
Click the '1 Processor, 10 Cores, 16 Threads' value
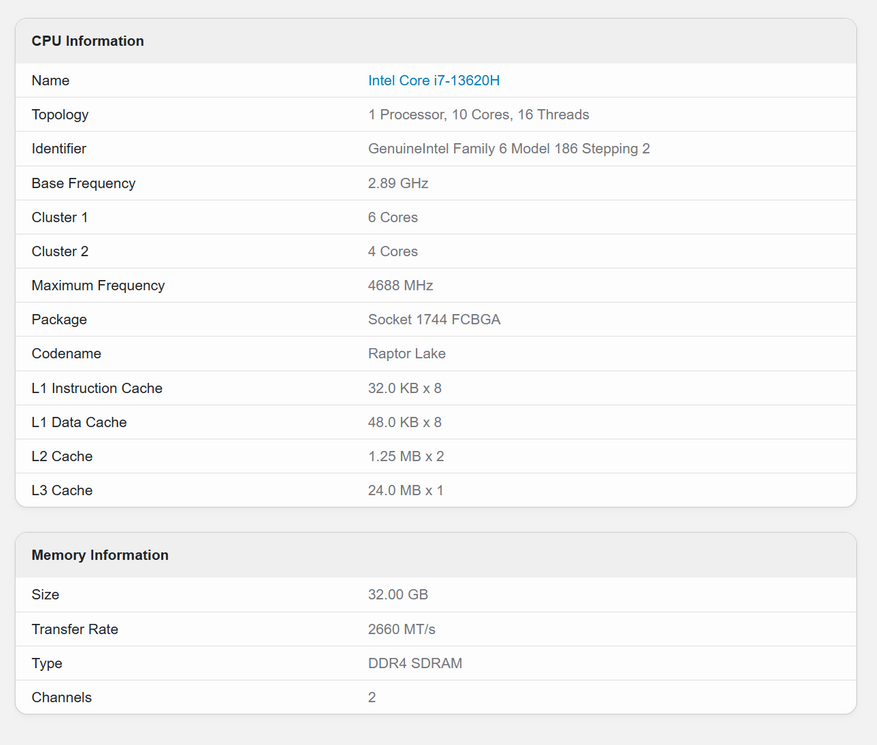point(478,114)
